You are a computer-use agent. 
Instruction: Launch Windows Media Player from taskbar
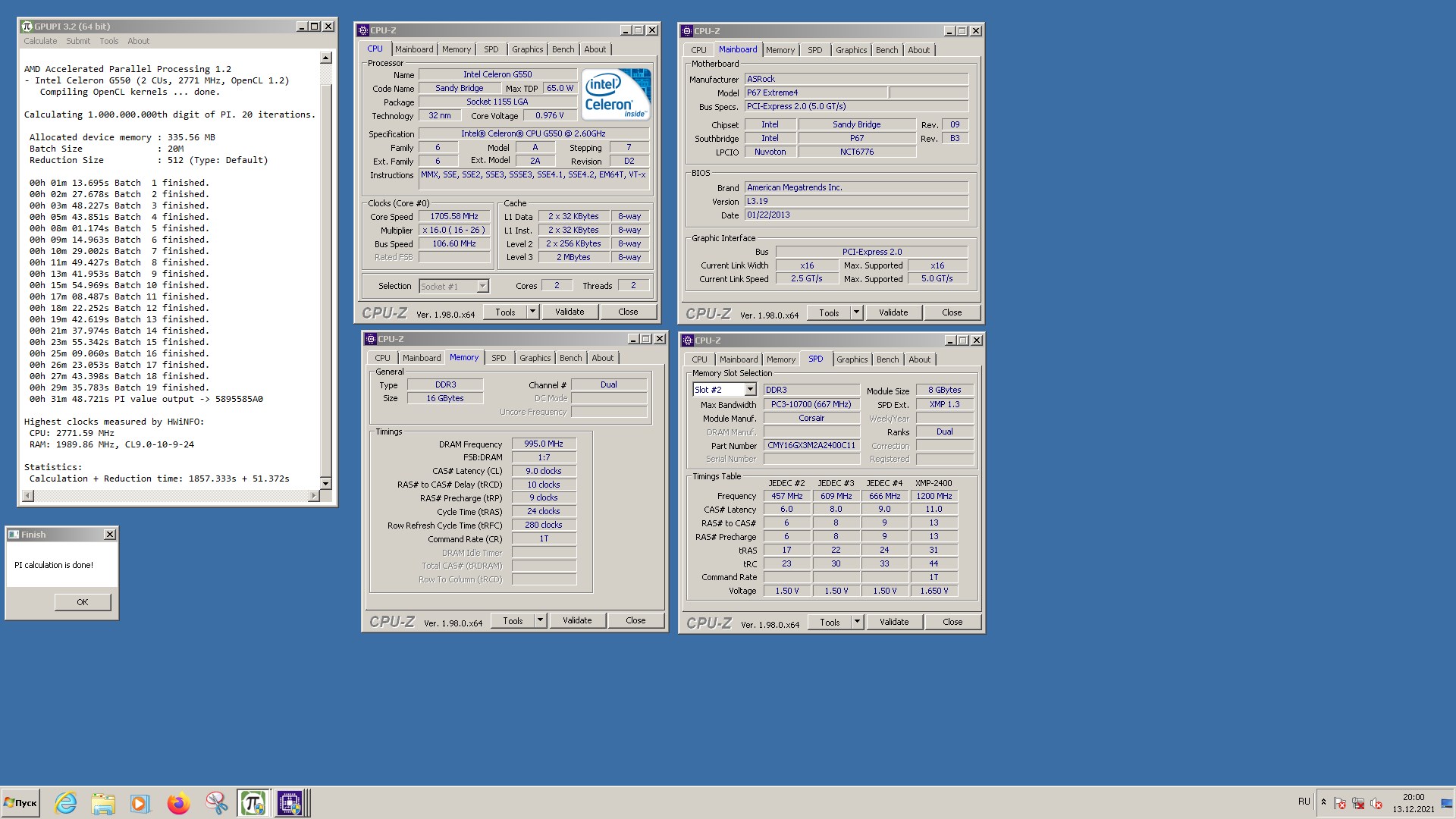140,802
